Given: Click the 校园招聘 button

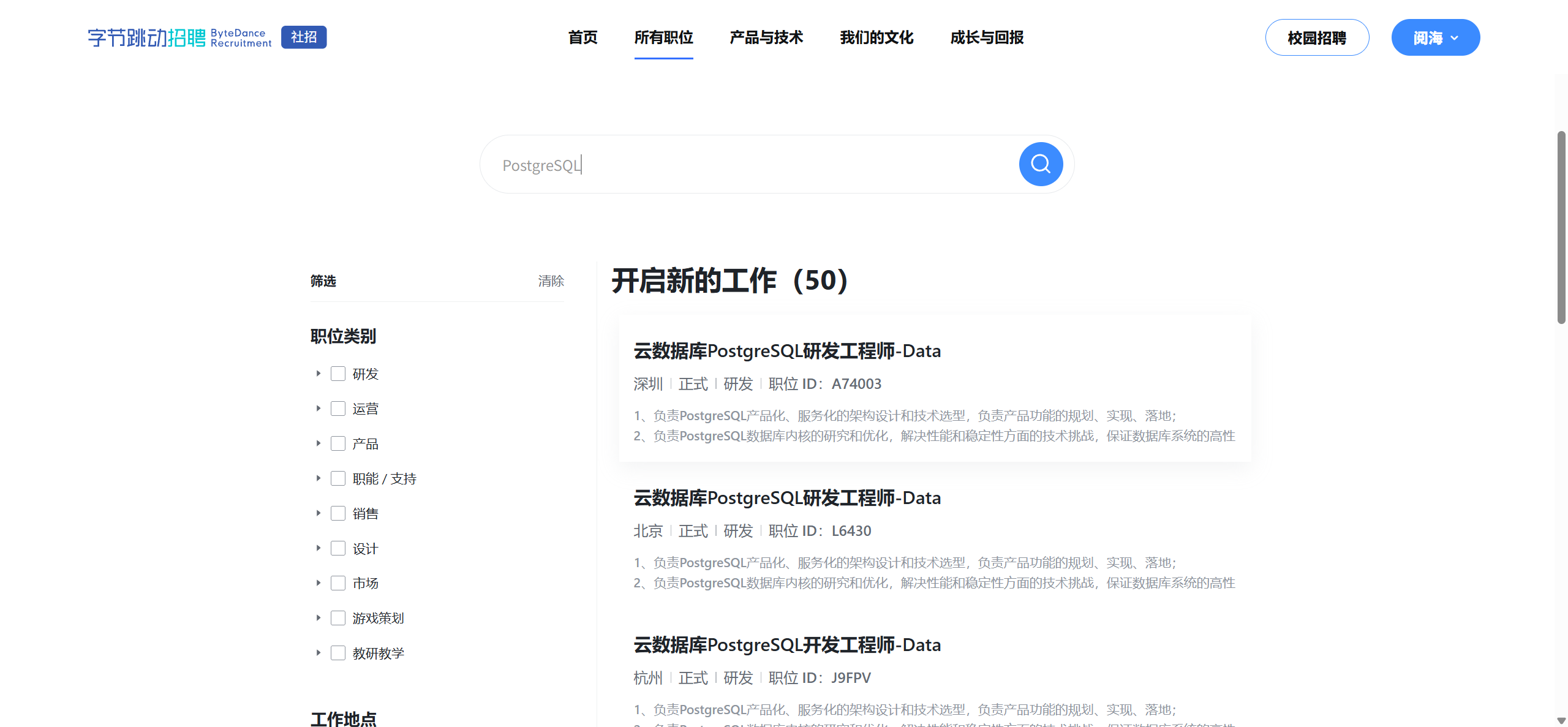Looking at the screenshot, I should (x=1317, y=37).
